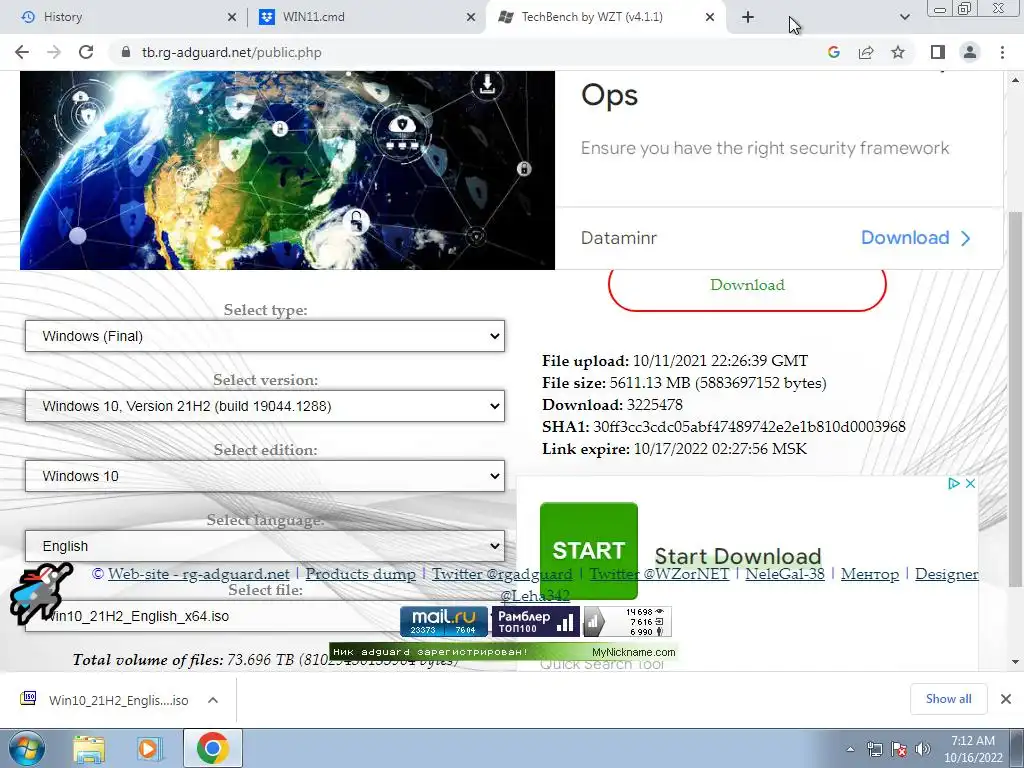The image size is (1024, 768).
Task: Open the Chrome profile avatar
Action: click(970, 52)
